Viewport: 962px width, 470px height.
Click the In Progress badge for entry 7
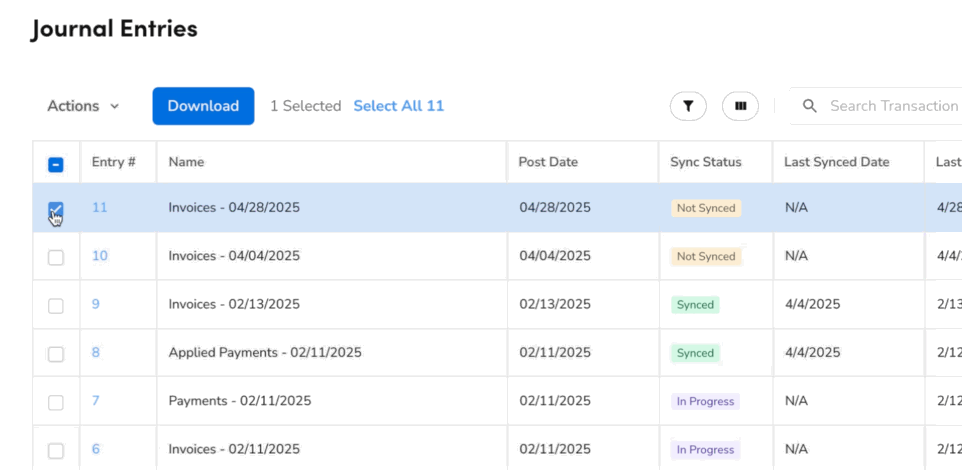pyautogui.click(x=705, y=402)
